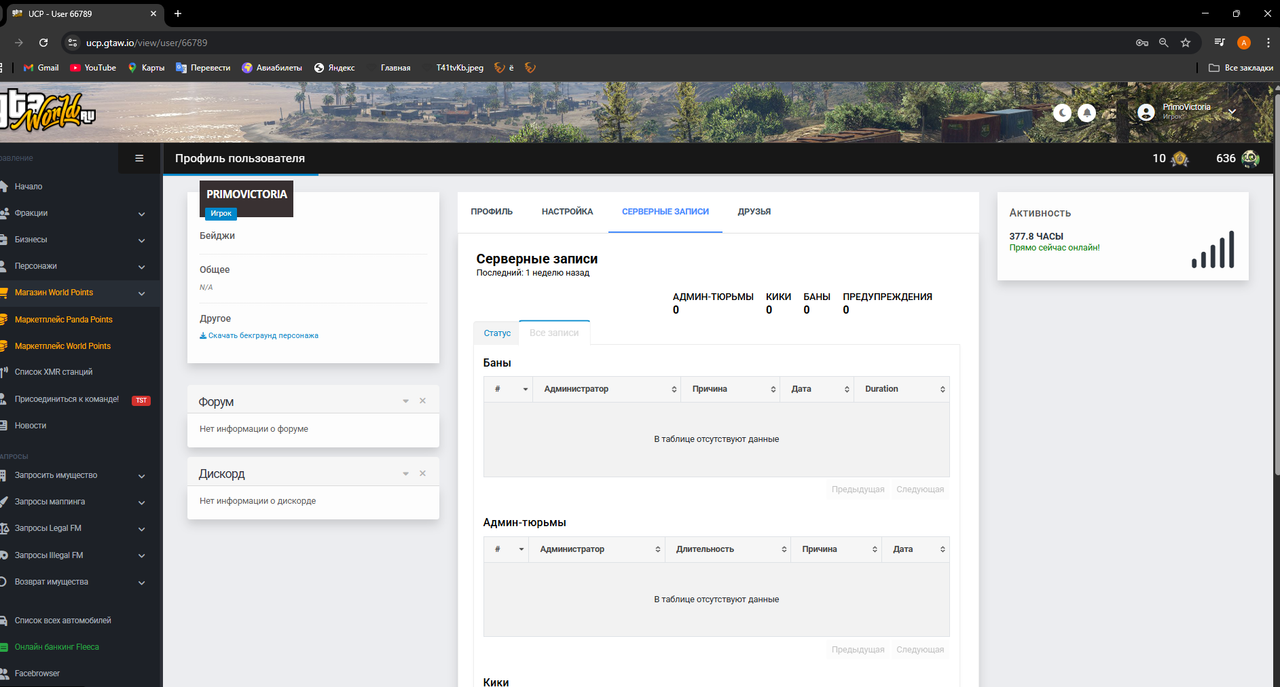Sort Баны table by Администратор

pos(606,389)
